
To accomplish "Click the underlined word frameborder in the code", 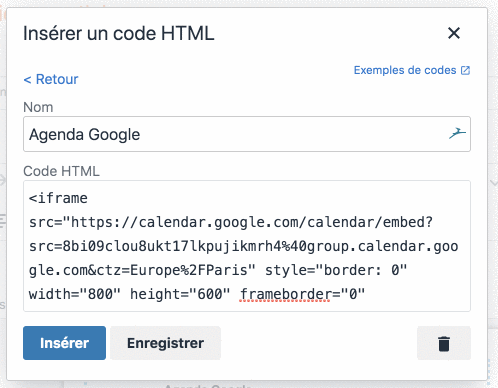I will point(285,294).
